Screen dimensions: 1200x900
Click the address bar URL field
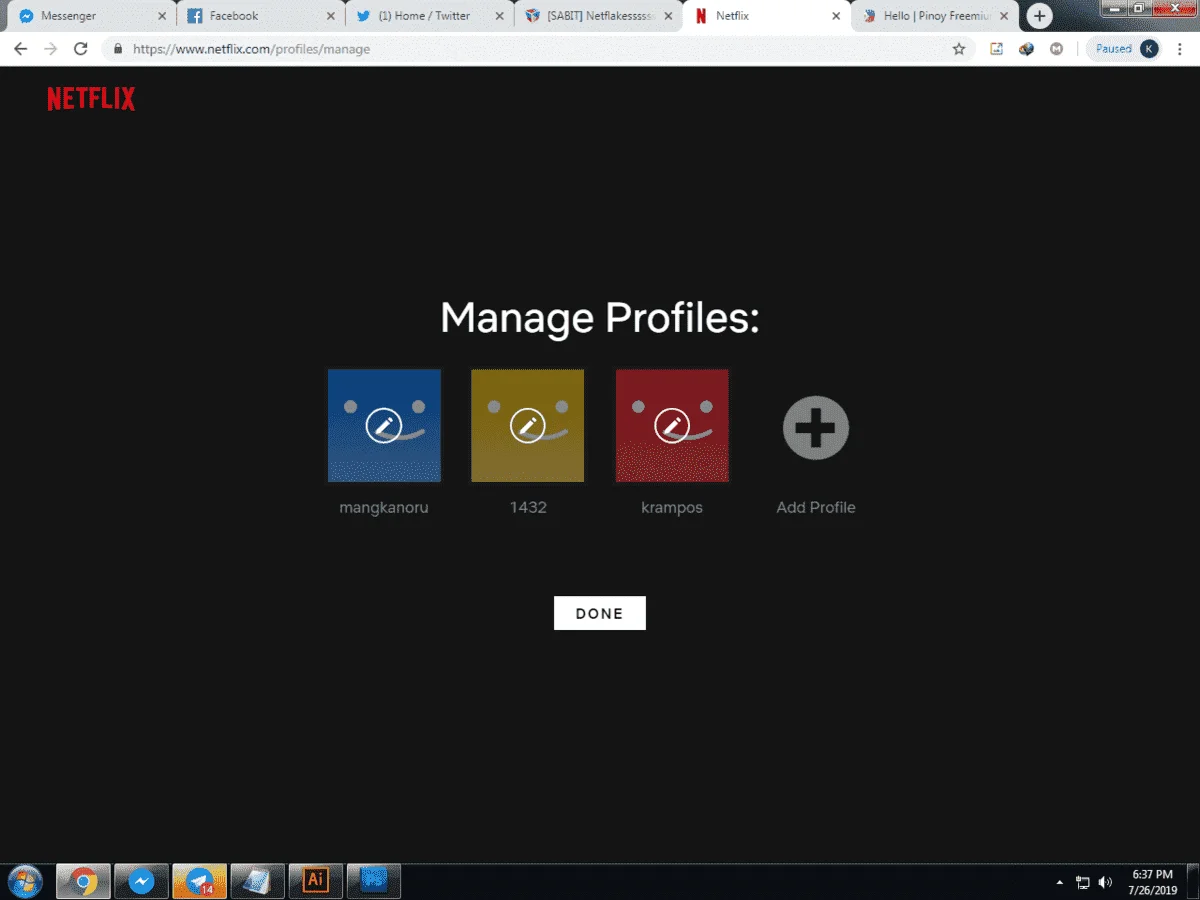(x=540, y=48)
